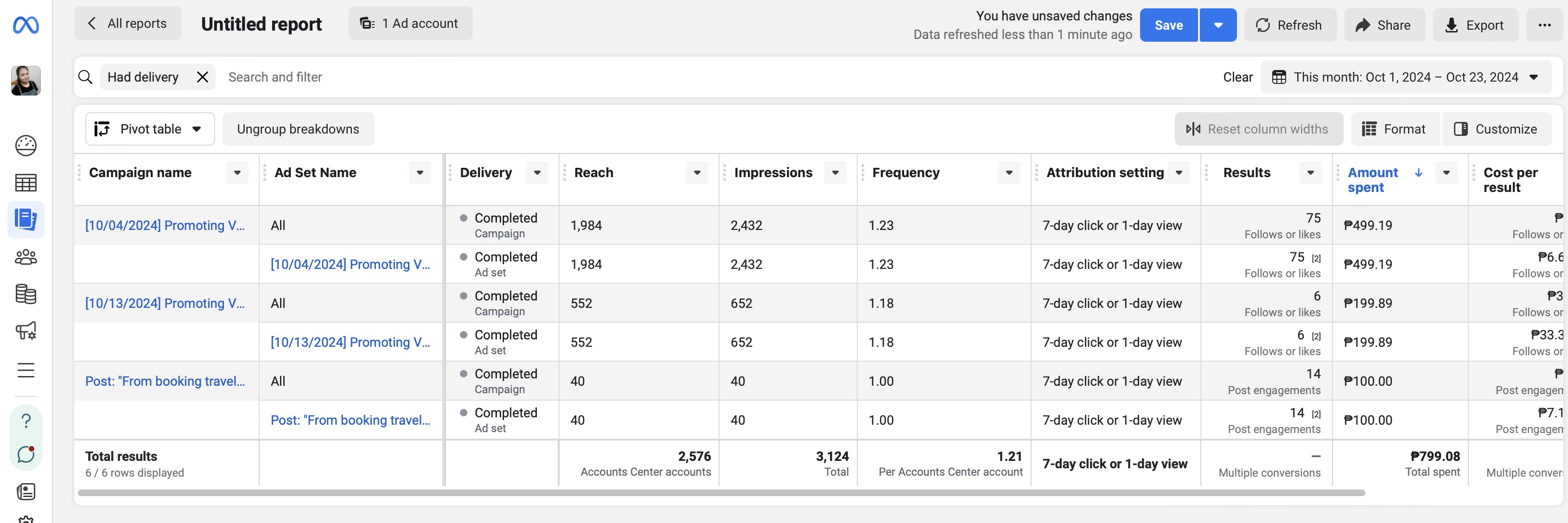Open the all tools hamburger menu

point(25,370)
